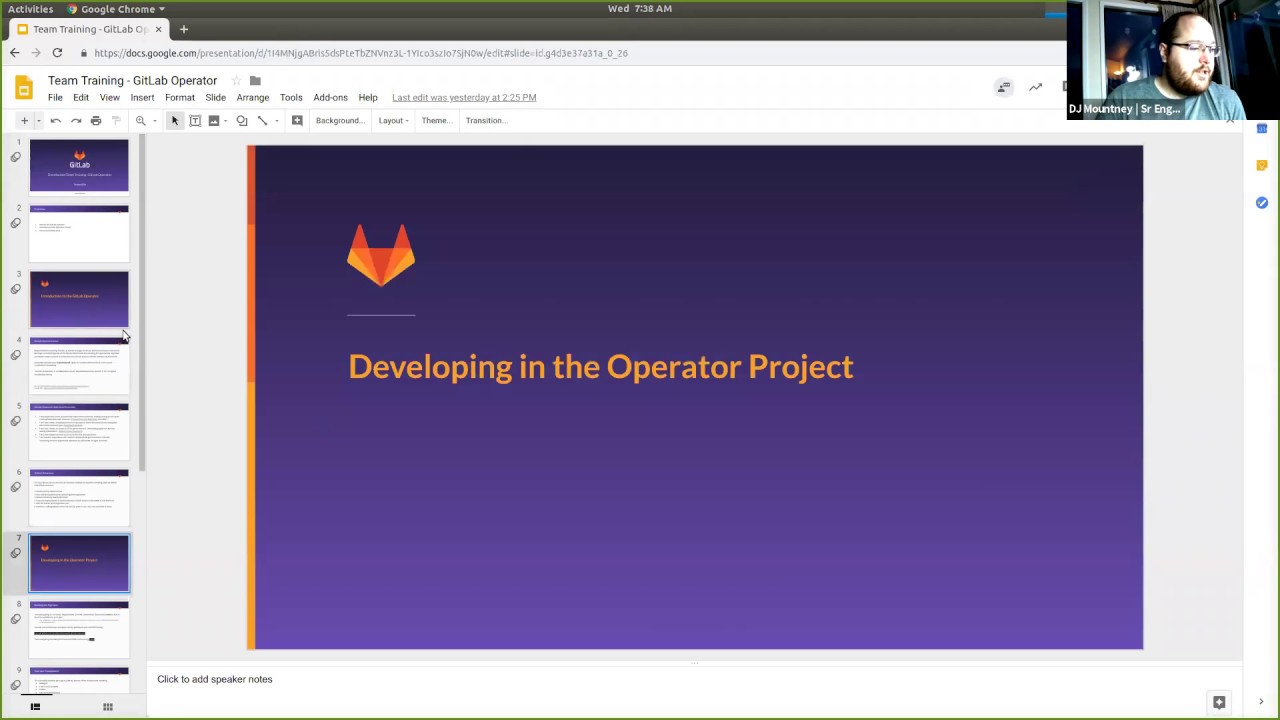Star the Team Training presentation
Screen dimensions: 1280x720
point(237,80)
